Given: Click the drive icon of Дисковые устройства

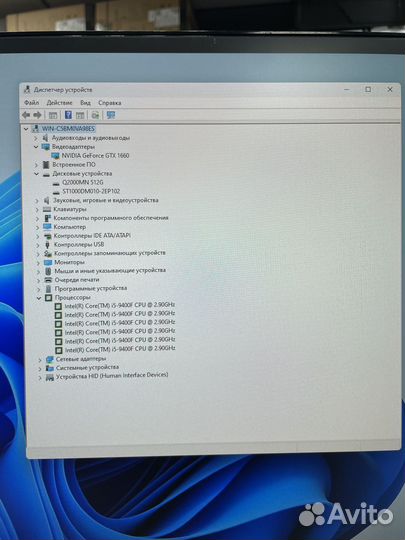Looking at the screenshot, I should pos(46,174).
